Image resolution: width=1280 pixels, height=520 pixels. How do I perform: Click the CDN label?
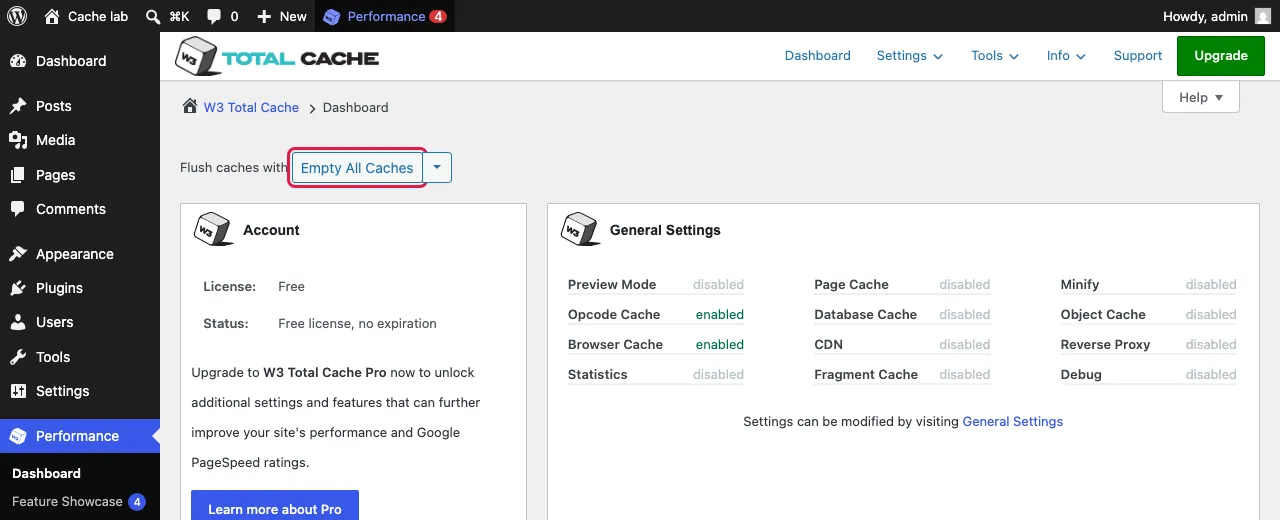click(x=829, y=344)
